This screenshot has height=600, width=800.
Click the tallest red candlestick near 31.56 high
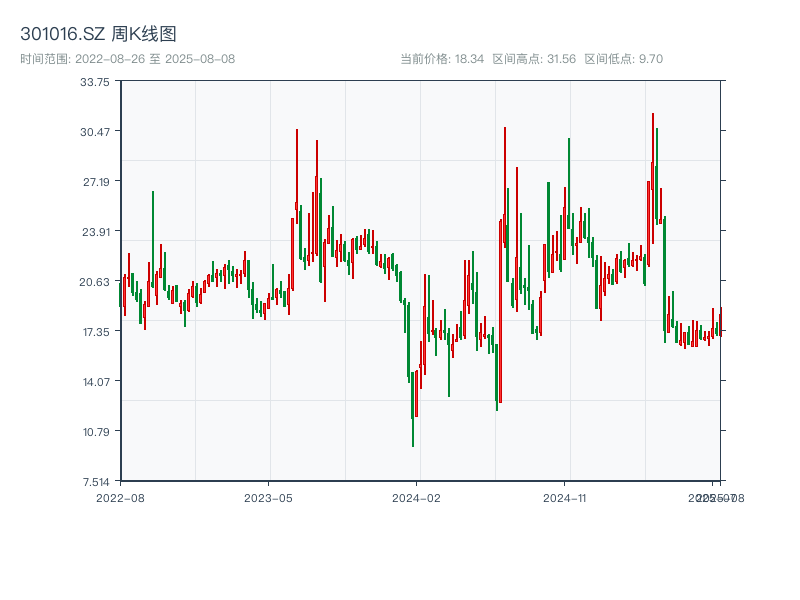[653, 179]
